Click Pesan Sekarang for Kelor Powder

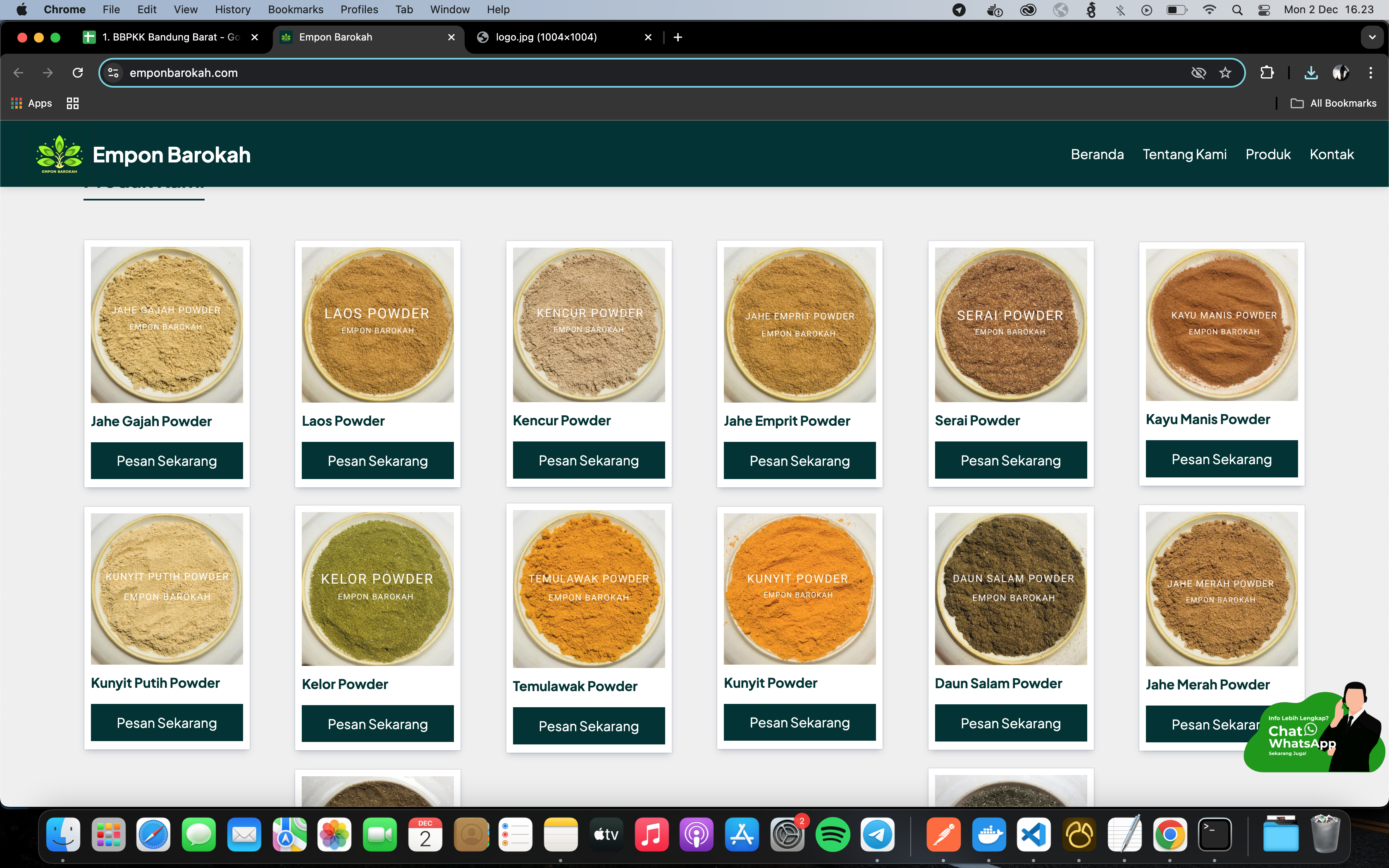click(378, 724)
